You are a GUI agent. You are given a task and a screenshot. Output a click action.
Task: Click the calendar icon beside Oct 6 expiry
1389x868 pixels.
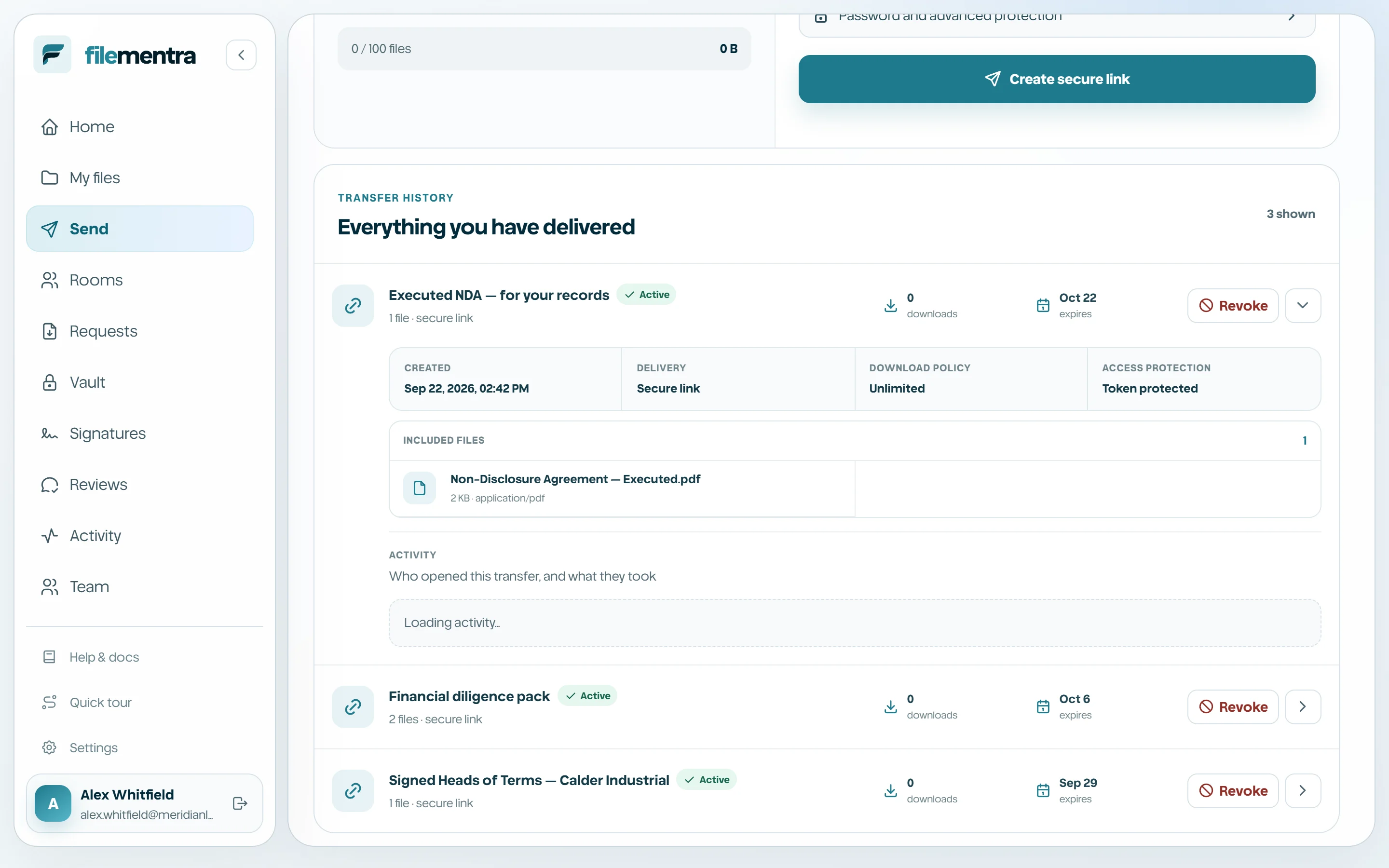(1043, 706)
